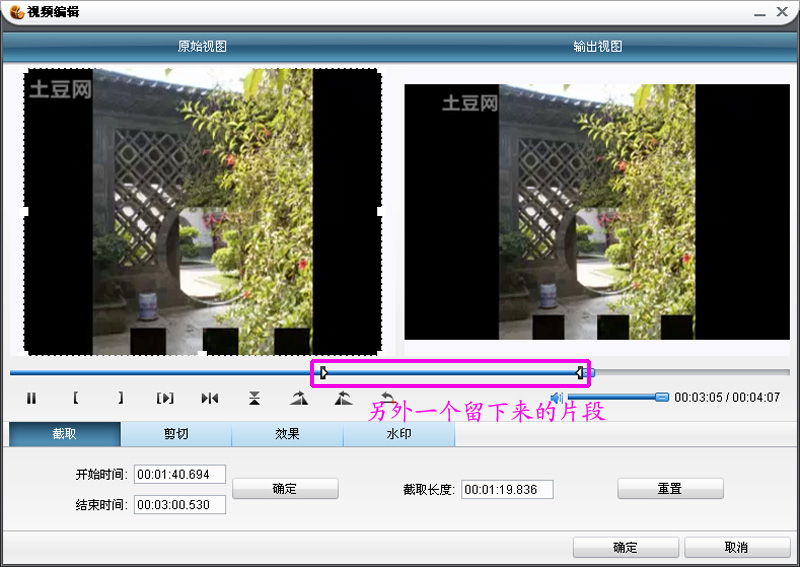Click the output view video preview
Screen dimensions: 800x567
pos(597,212)
